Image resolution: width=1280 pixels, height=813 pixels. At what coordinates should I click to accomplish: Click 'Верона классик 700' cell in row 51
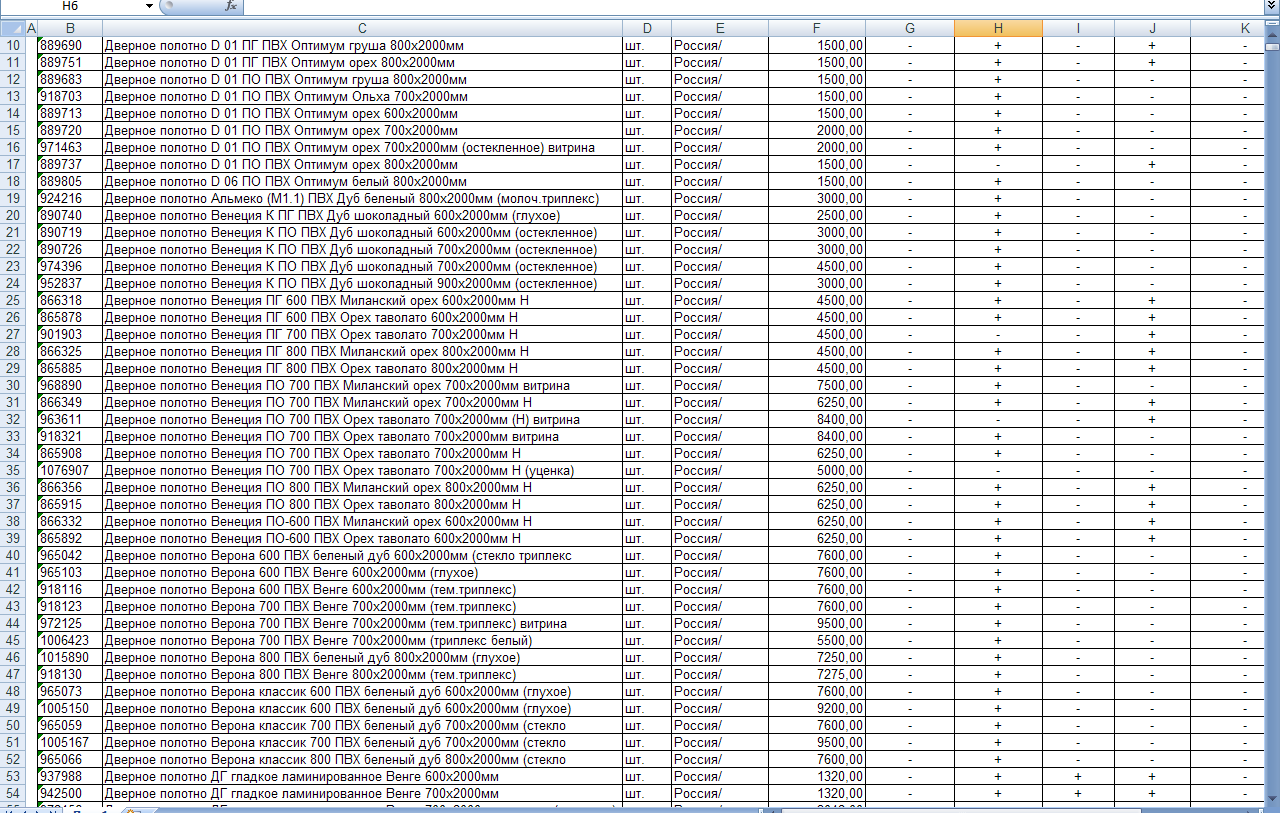[362, 742]
